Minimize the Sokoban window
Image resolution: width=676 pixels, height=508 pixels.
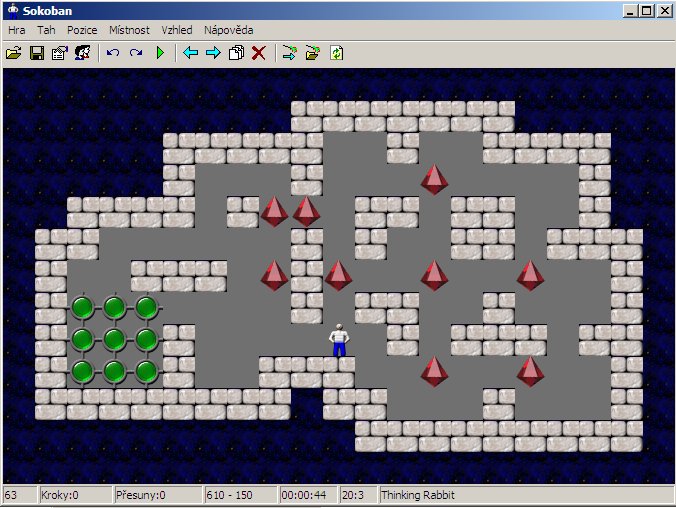pyautogui.click(x=630, y=11)
